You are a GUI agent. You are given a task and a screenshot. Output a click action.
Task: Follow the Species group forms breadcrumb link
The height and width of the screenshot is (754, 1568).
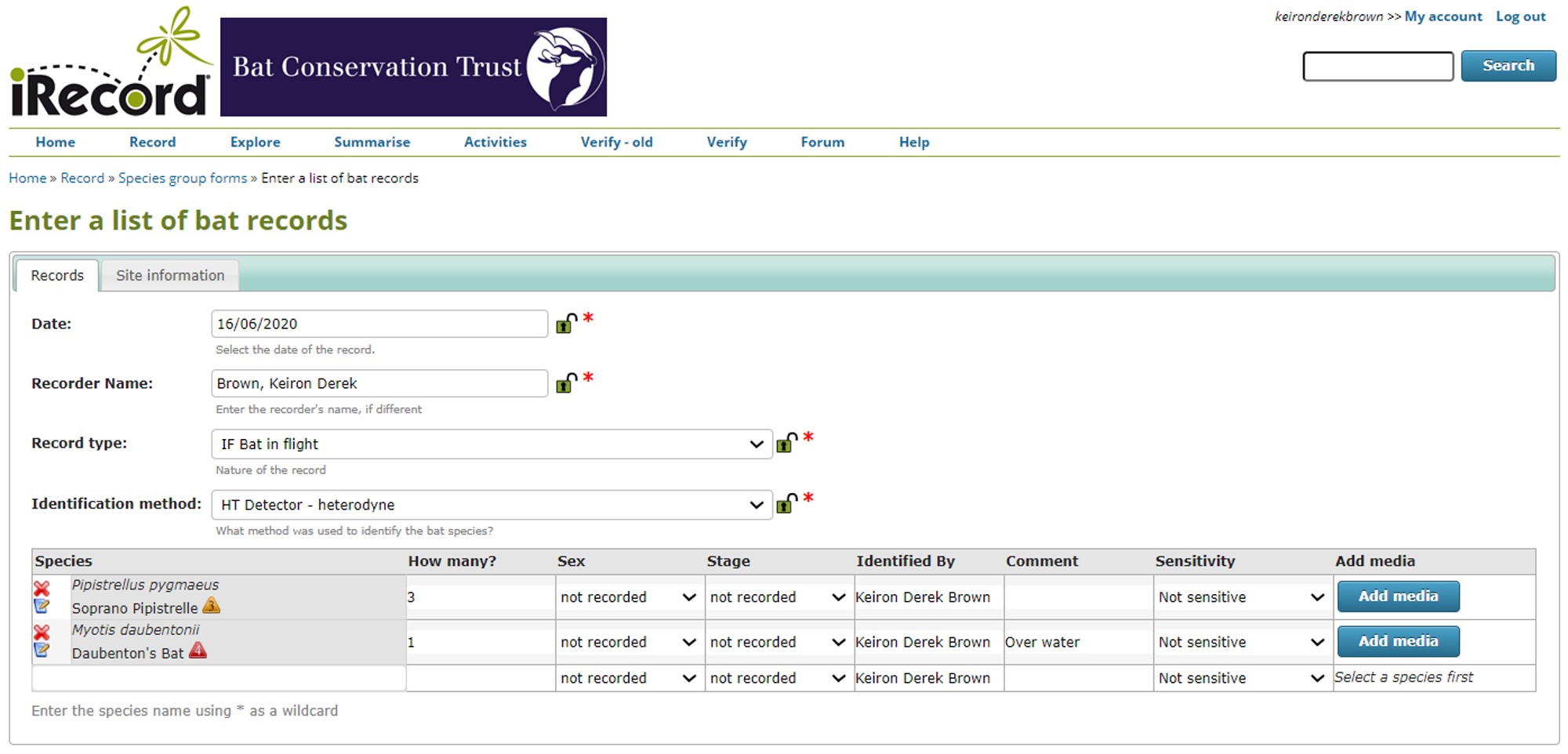183,178
